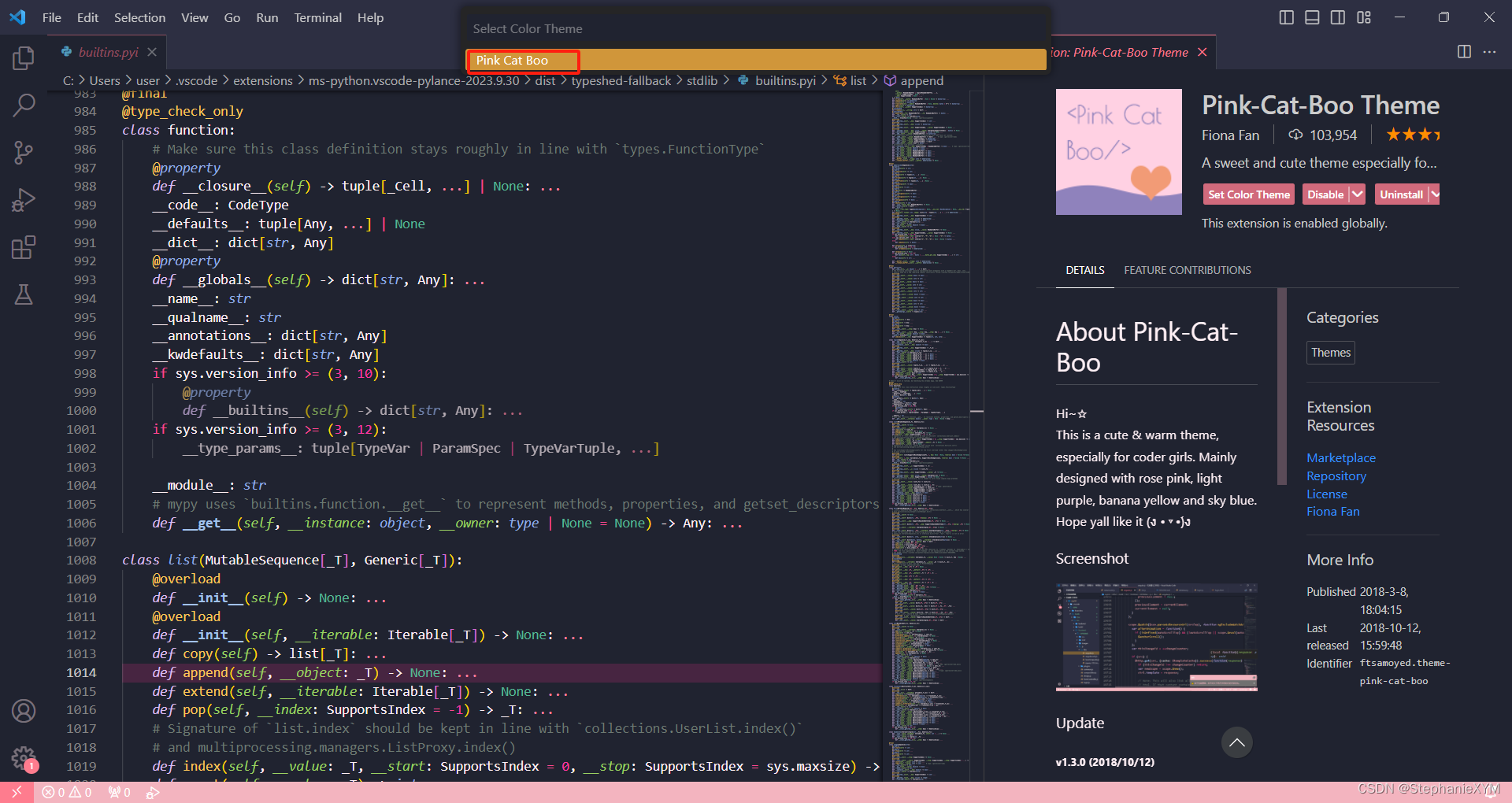The width and height of the screenshot is (1512, 803).
Task: Click the star rating of the extension
Action: [x=1413, y=135]
